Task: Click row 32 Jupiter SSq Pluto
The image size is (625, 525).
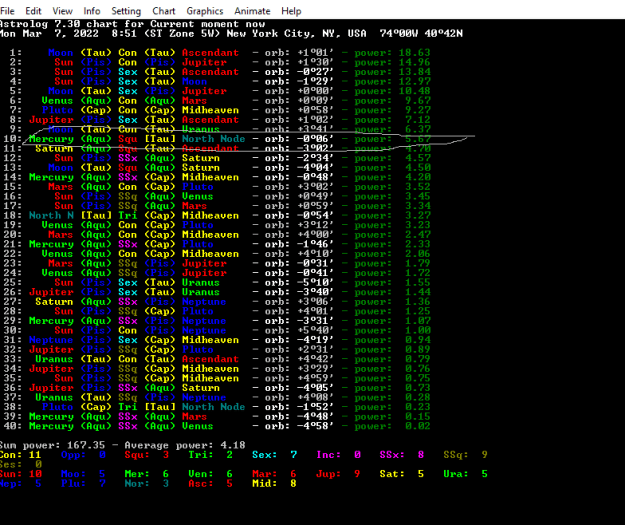Action: [217, 349]
